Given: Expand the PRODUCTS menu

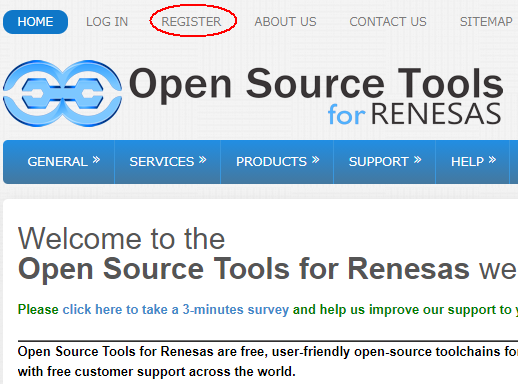Looking at the screenshot, I should click(x=277, y=162).
